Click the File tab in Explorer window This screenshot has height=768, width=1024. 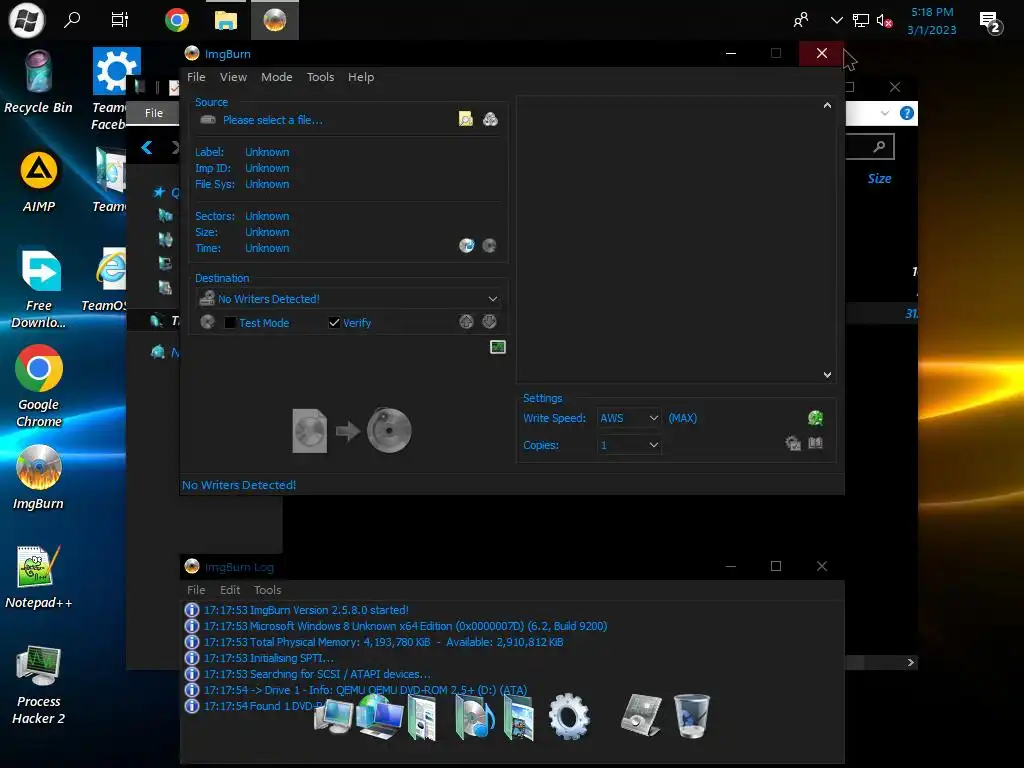[x=153, y=113]
